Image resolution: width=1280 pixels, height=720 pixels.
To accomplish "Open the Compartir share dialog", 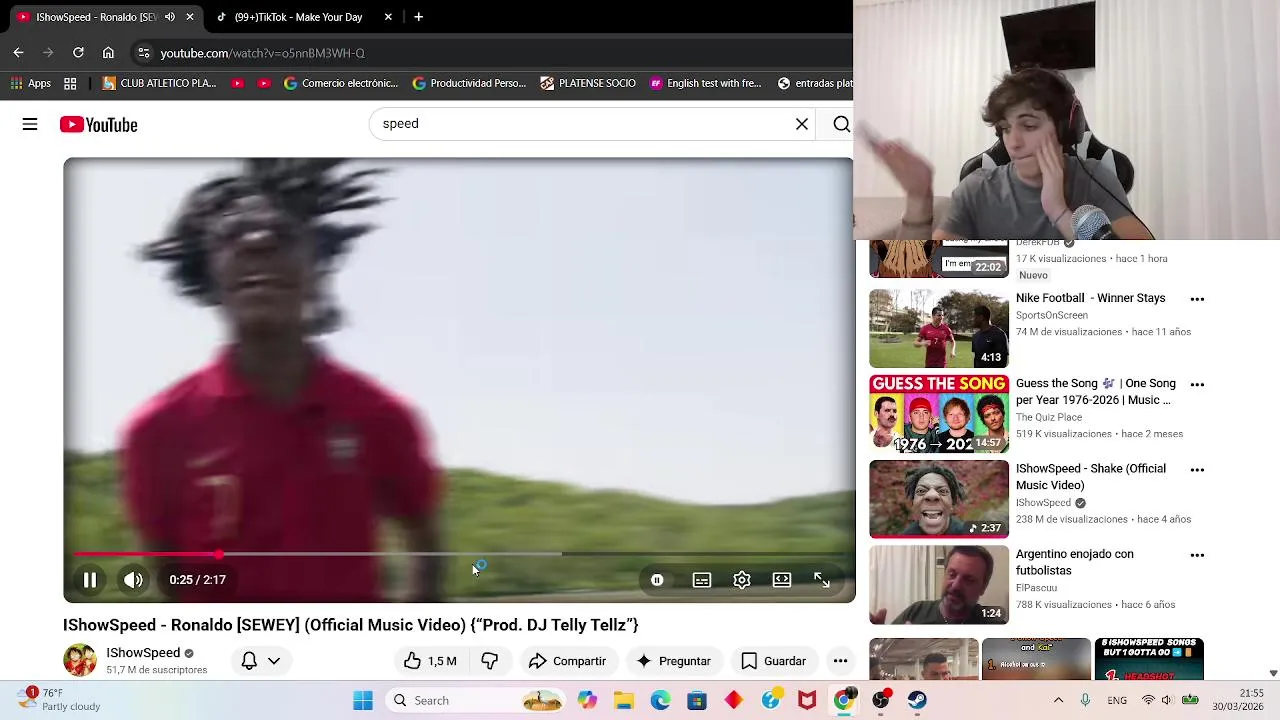I will point(567,661).
